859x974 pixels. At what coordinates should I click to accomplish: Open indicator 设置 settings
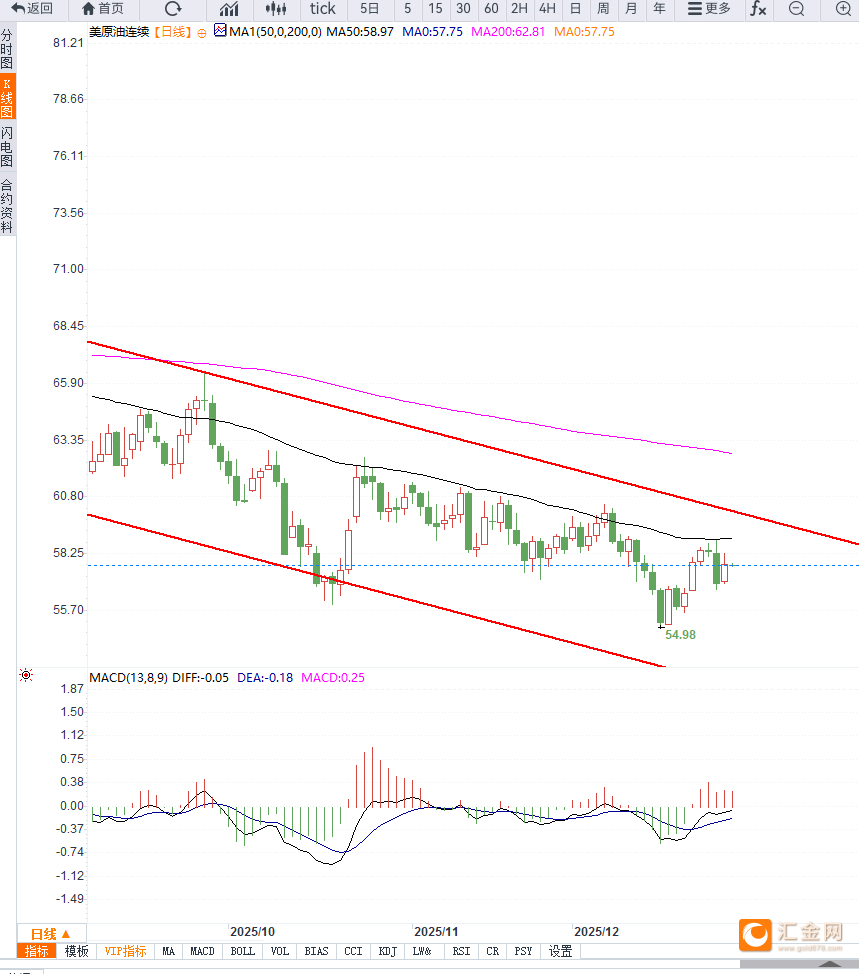(560, 951)
